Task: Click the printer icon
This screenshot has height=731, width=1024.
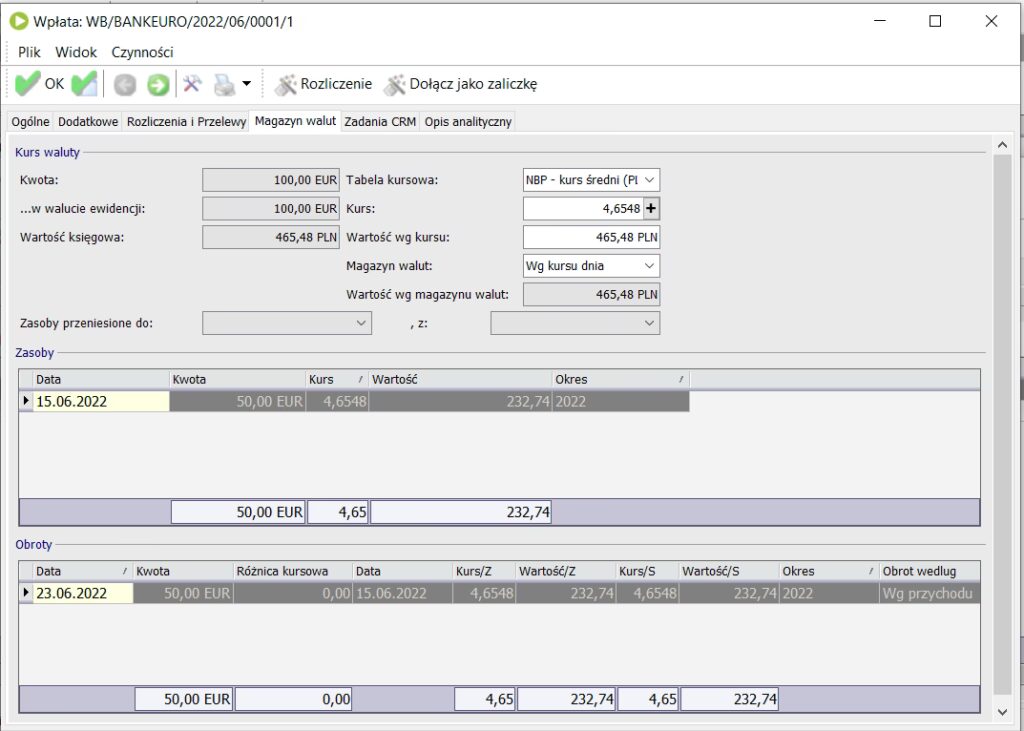Action: point(224,84)
